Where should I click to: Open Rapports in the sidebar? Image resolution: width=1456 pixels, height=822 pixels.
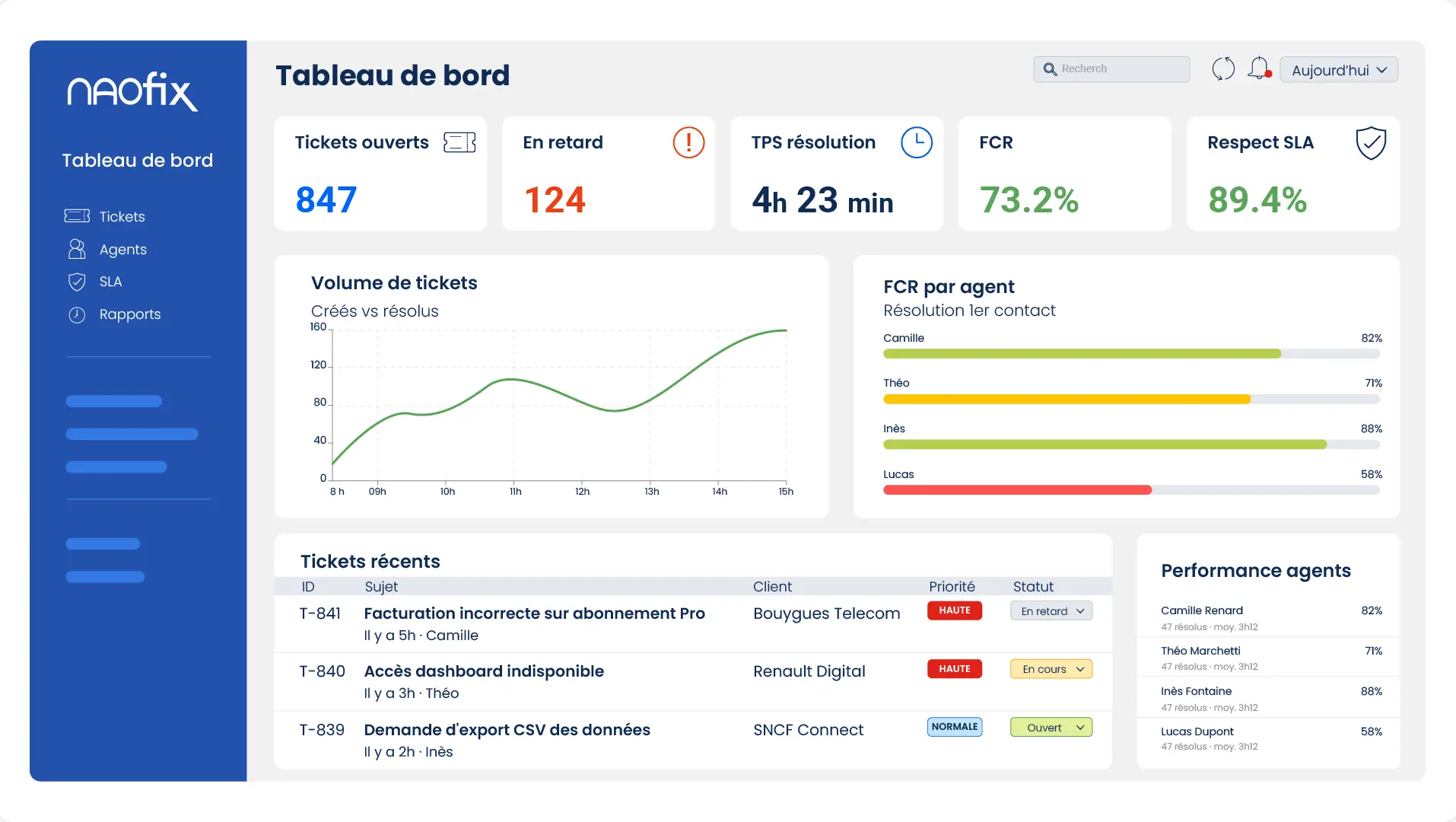coord(129,314)
